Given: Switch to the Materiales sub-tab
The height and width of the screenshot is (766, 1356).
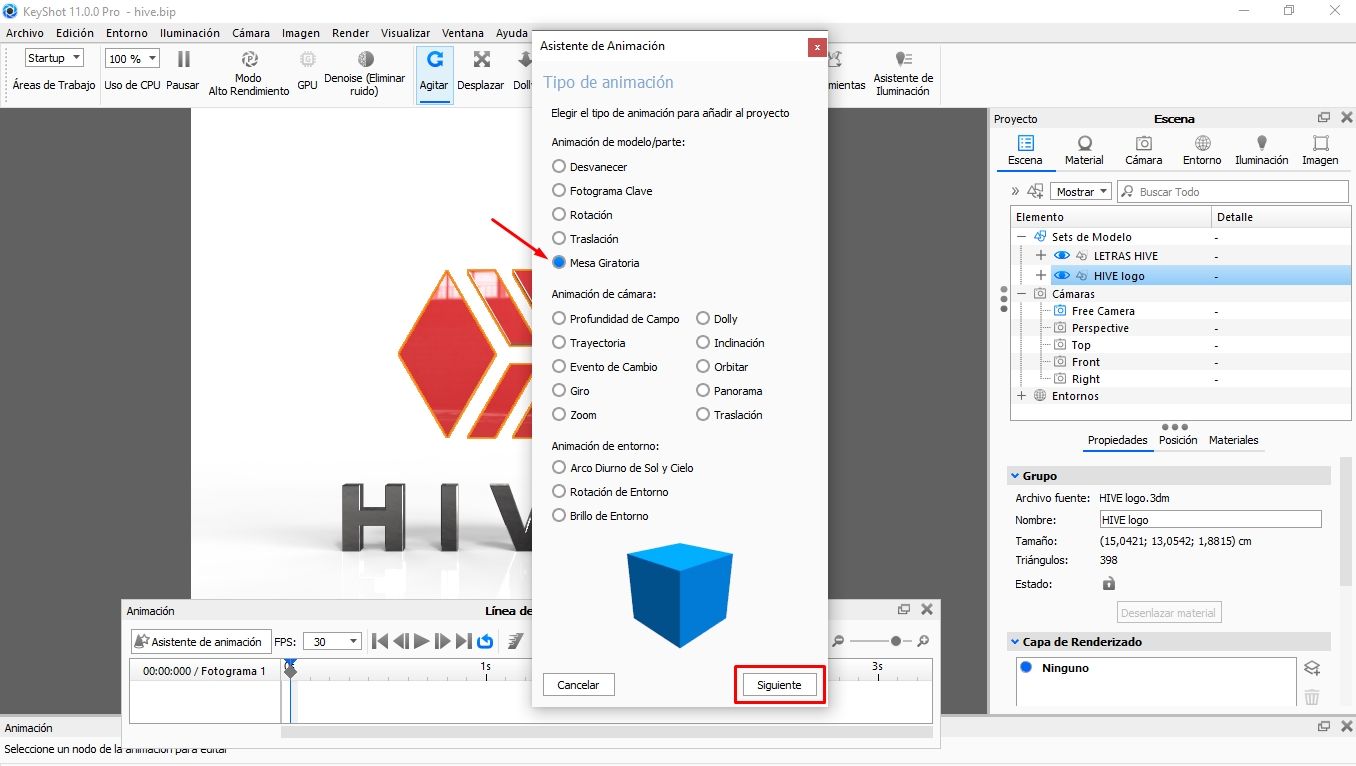Looking at the screenshot, I should pos(1233,440).
